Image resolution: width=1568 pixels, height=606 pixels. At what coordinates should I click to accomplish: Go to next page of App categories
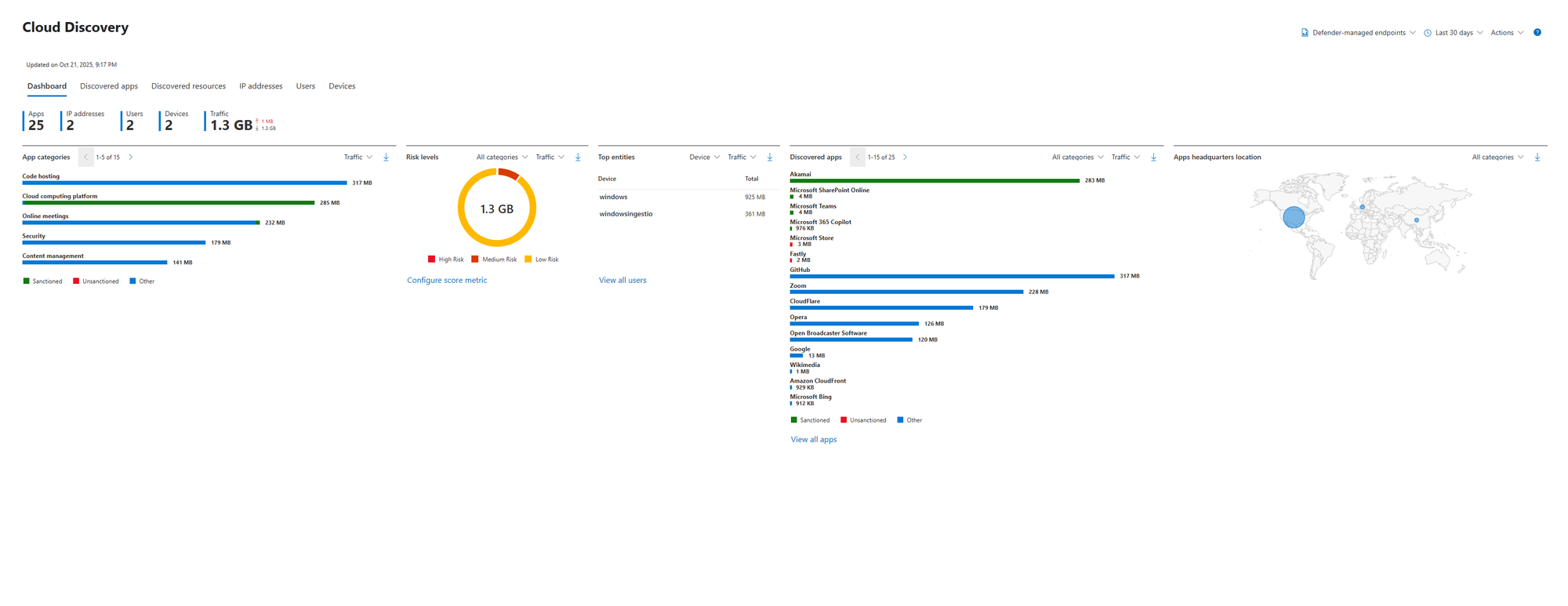pos(131,158)
